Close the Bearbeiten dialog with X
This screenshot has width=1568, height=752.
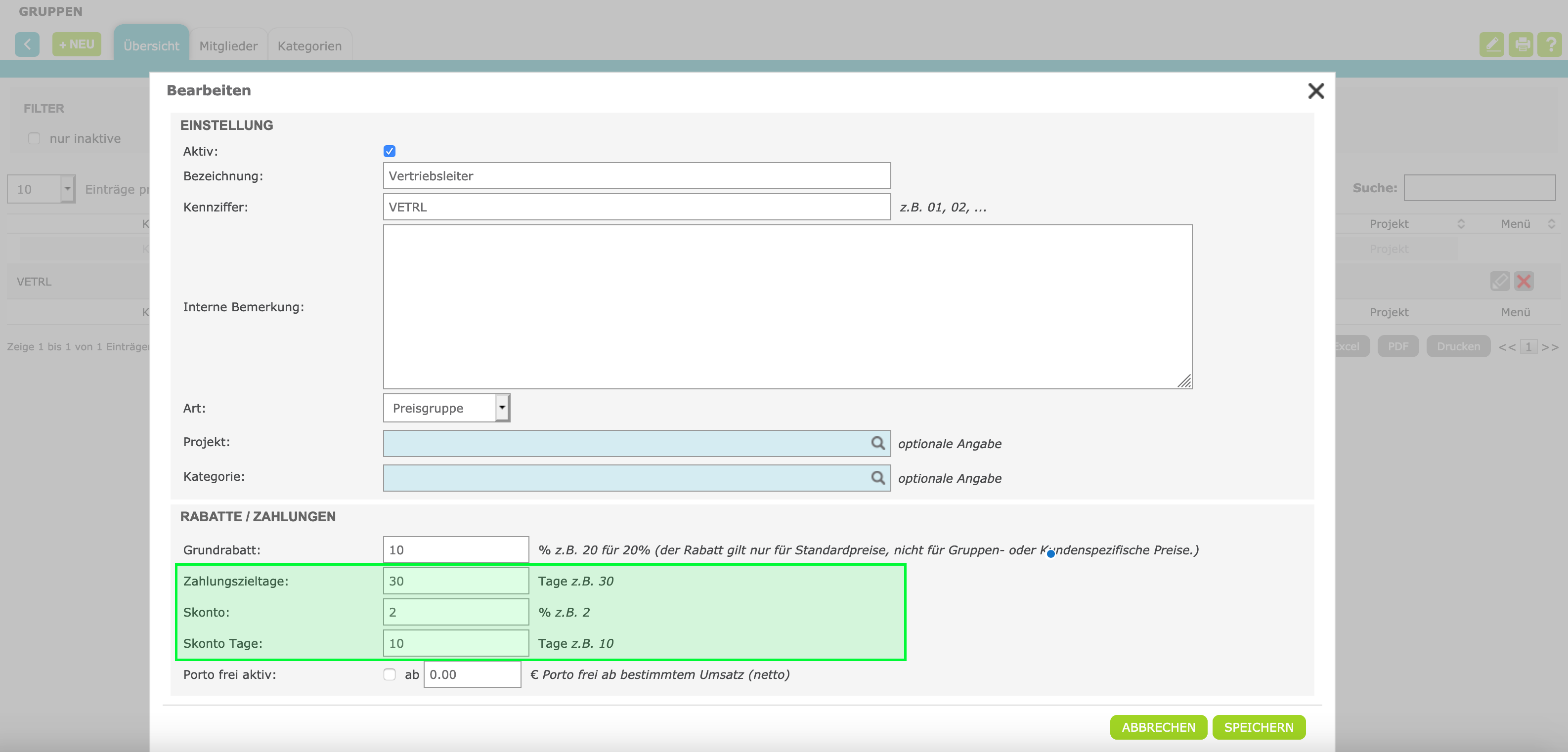point(1315,90)
